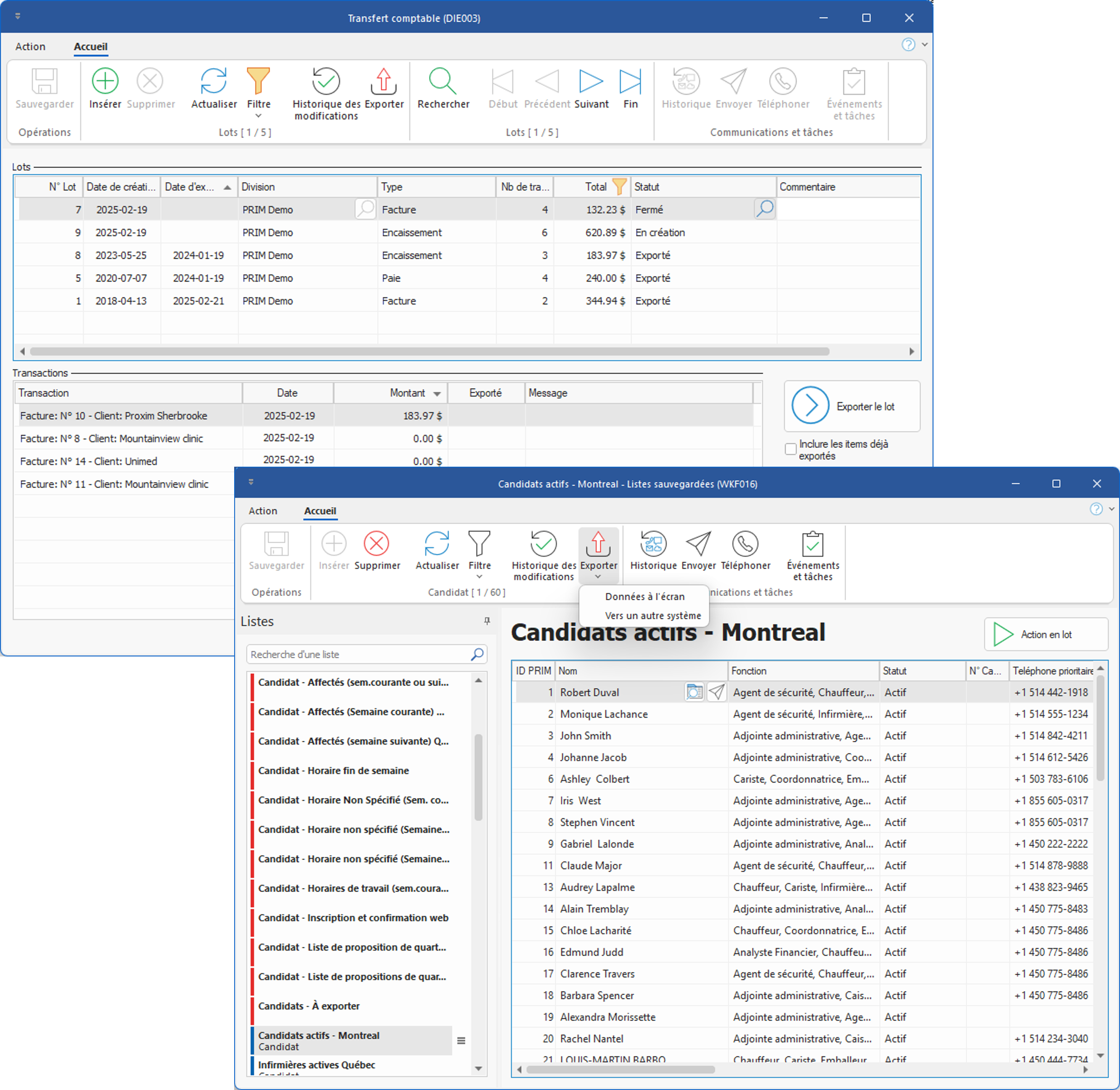The width and height of the screenshot is (1120, 1090).
Task: Click Historique communications icon in Candidats window
Action: [653, 543]
